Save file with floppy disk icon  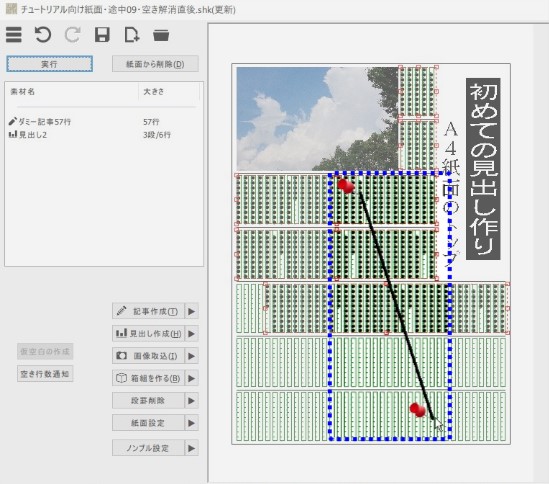(x=102, y=35)
